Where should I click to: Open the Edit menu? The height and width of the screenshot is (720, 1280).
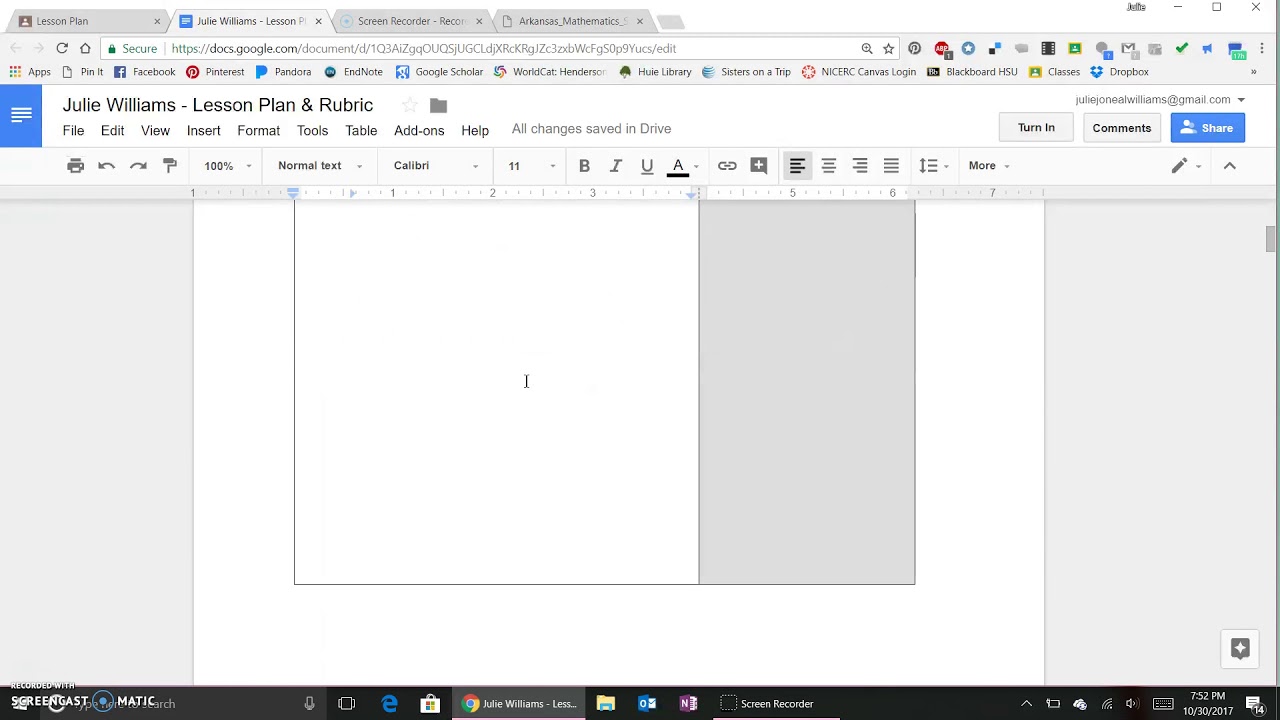[x=112, y=131]
